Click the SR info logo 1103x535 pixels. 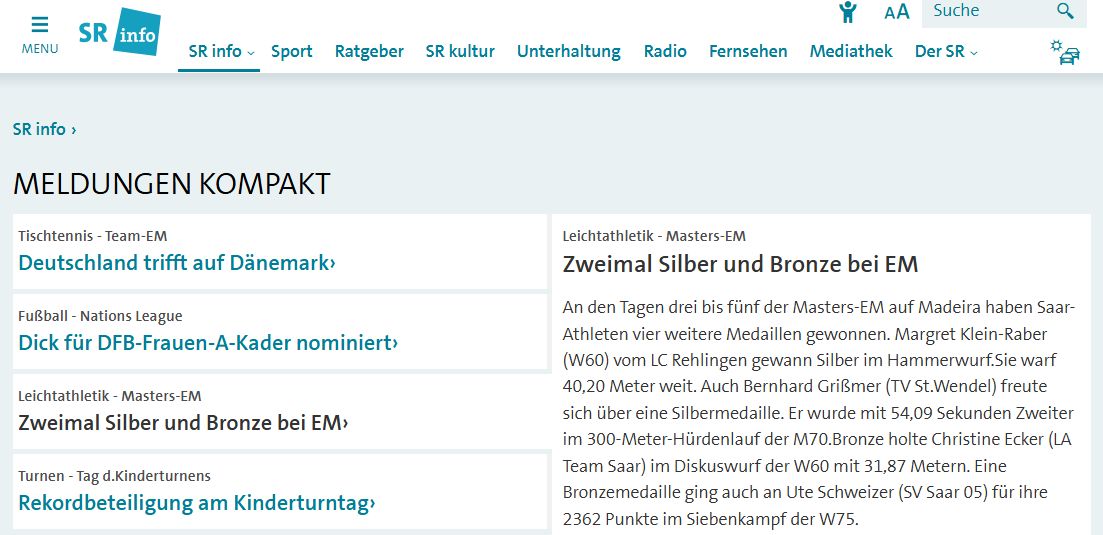coord(119,32)
